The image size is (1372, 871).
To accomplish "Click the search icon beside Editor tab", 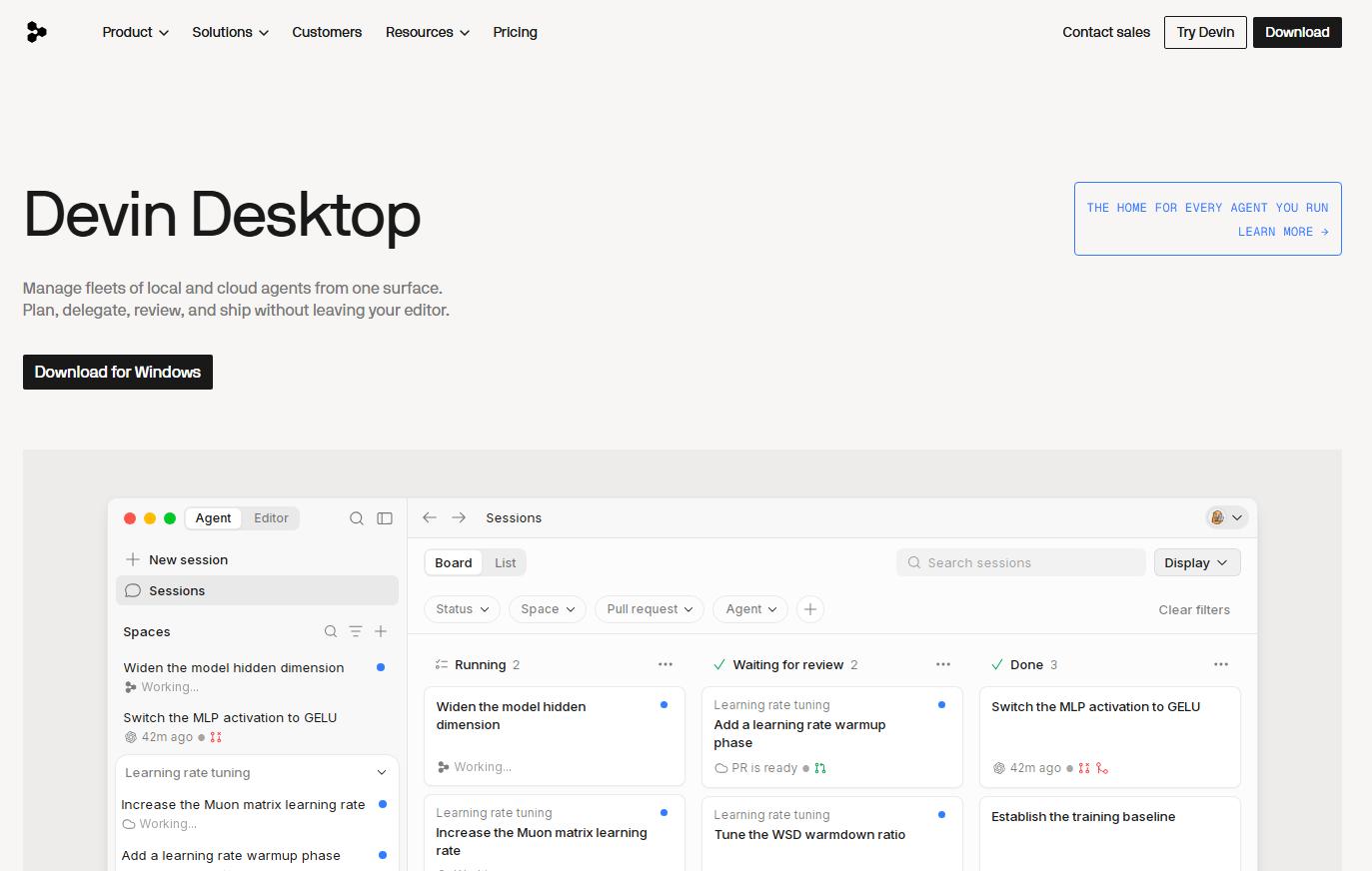I will point(357,518).
